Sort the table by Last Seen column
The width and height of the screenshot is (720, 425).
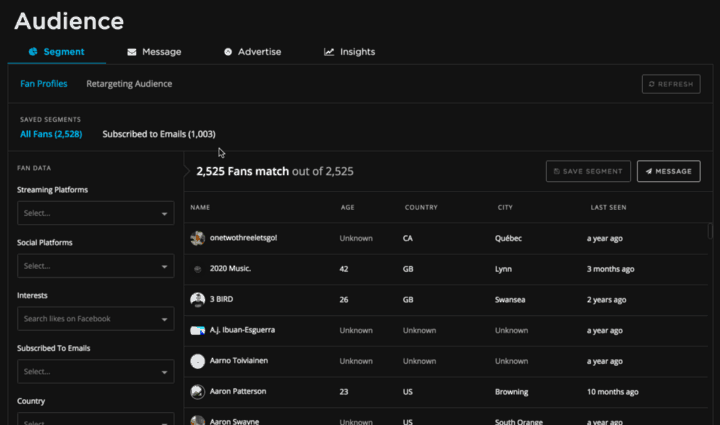(x=608, y=208)
